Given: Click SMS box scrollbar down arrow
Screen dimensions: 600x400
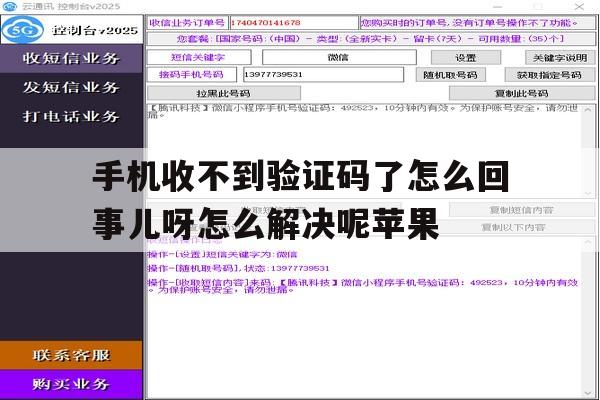Looking at the screenshot, I should (x=588, y=194).
